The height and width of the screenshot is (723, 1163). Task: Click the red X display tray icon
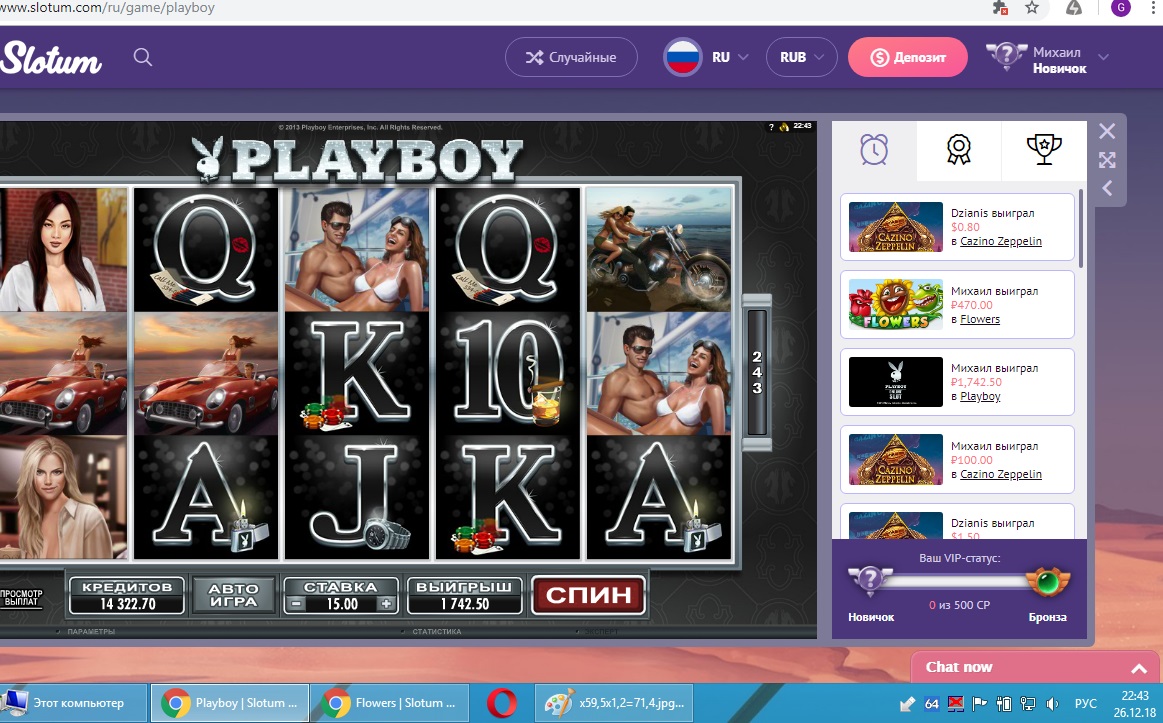click(955, 703)
